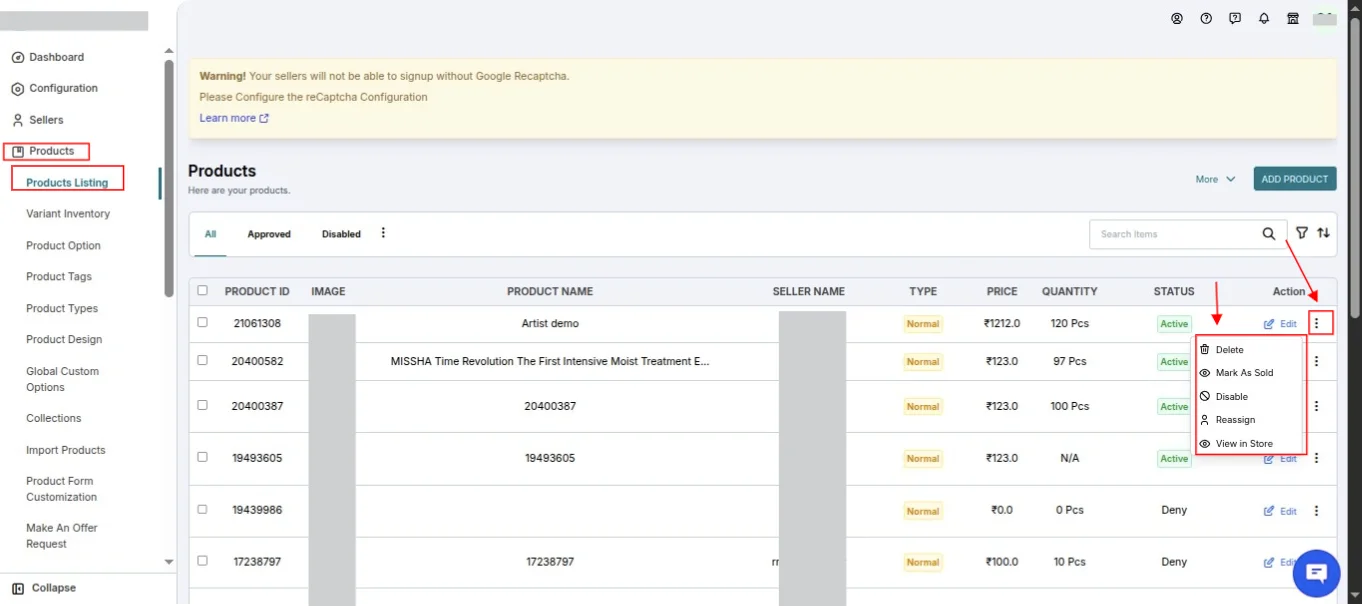The width and height of the screenshot is (1365, 606).
Task: Open Product Tags in sidebar
Action: click(59, 277)
